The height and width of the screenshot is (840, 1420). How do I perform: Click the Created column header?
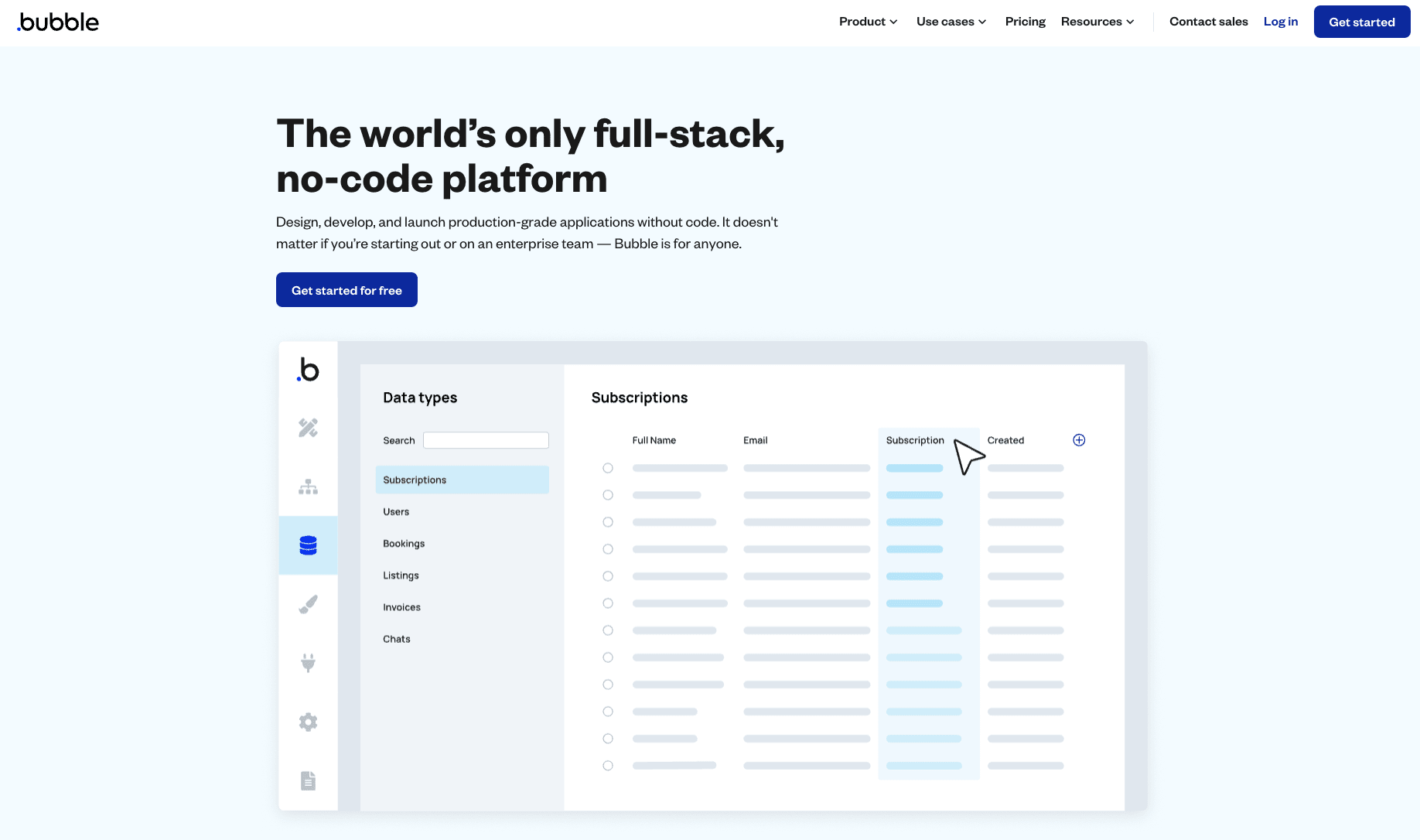1005,440
